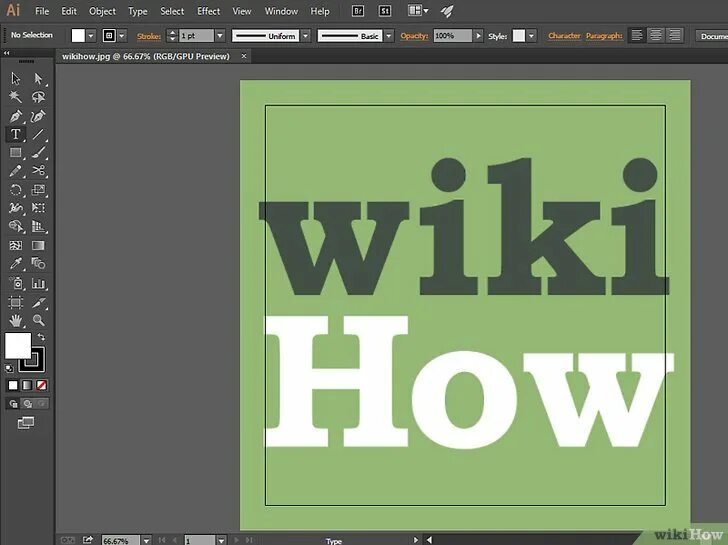Open the Stroke panel link

pyautogui.click(x=149, y=36)
